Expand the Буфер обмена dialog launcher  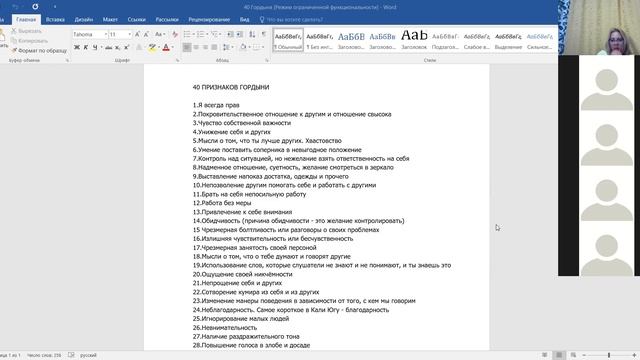pyautogui.click(x=67, y=60)
